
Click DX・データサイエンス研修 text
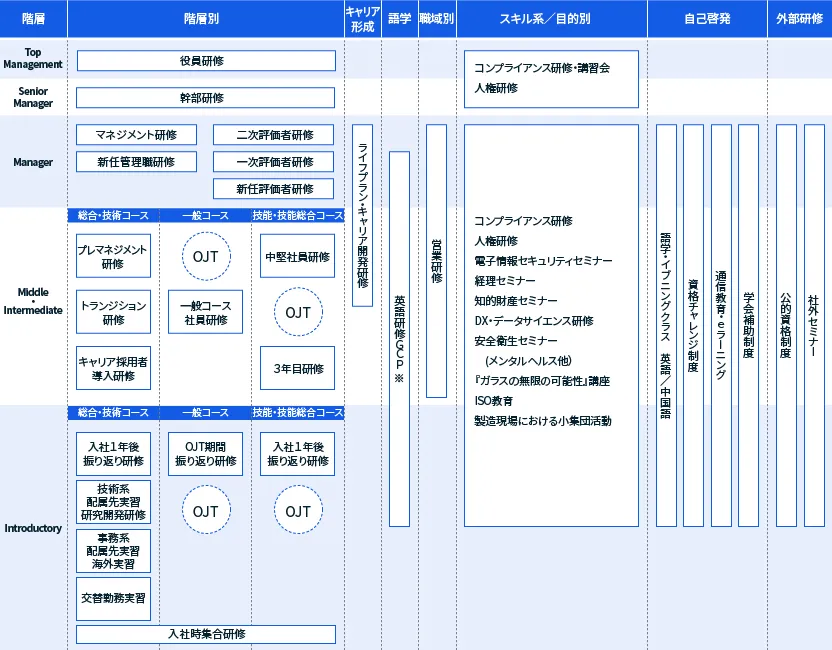click(x=534, y=321)
